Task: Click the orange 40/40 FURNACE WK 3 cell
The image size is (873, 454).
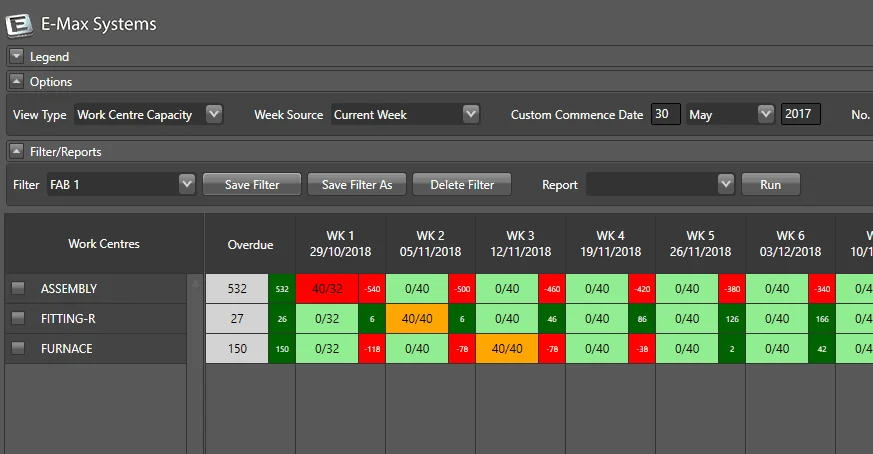Action: [507, 349]
